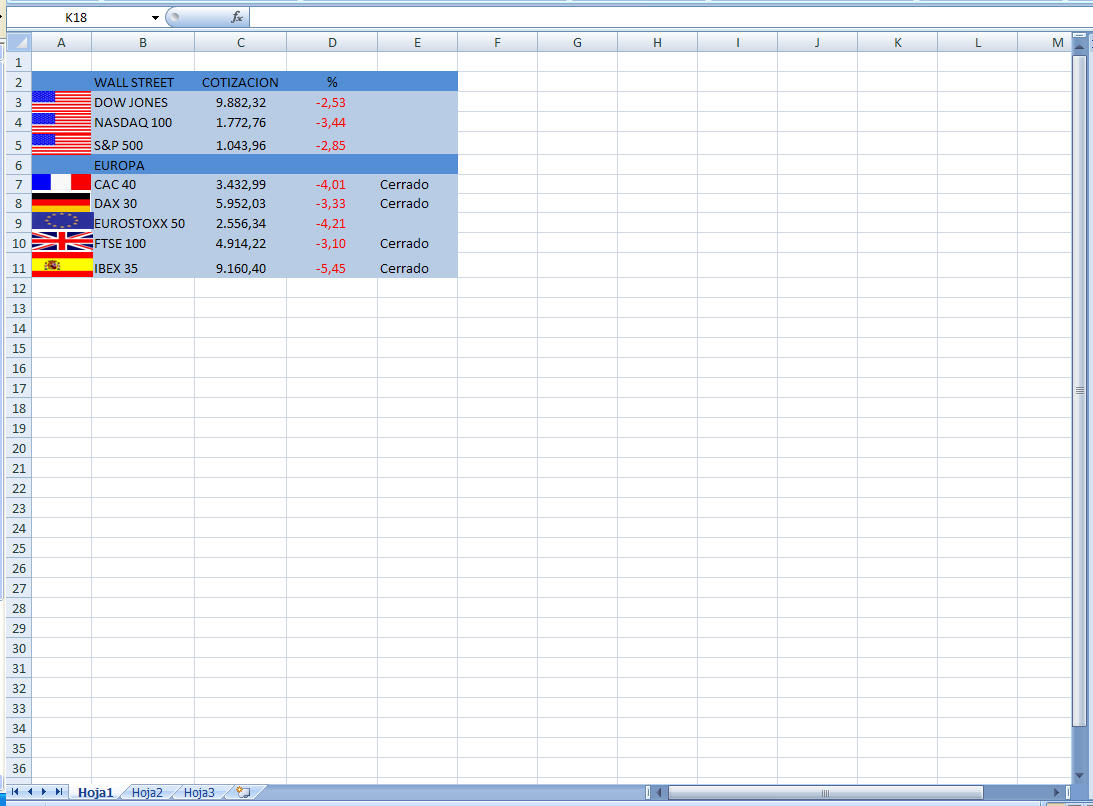The image size is (1093, 806).
Task: Click the Insert Function fx icon
Action: (237, 17)
